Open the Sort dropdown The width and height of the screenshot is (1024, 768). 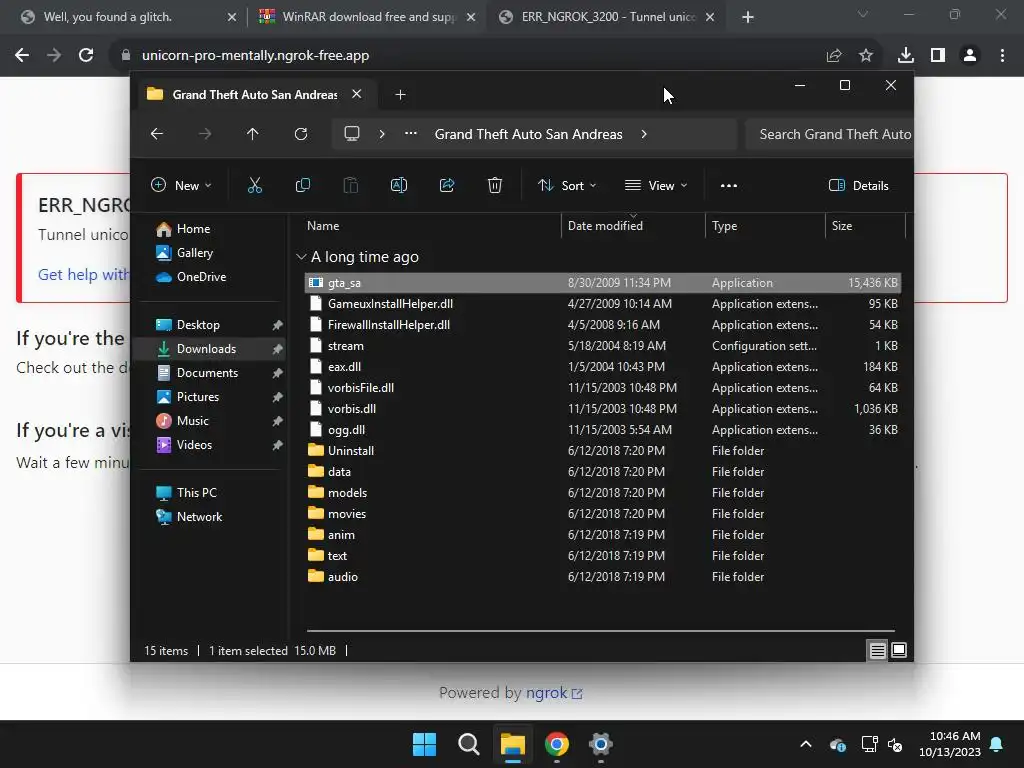[567, 185]
